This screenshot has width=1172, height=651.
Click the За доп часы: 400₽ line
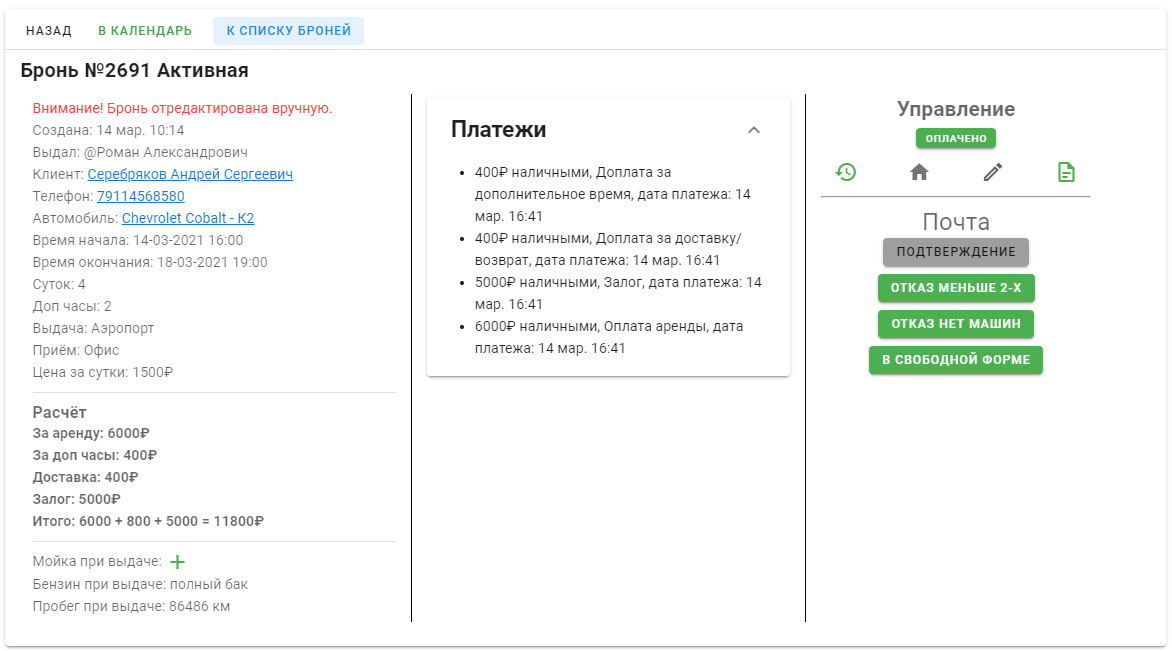pyautogui.click(x=94, y=456)
